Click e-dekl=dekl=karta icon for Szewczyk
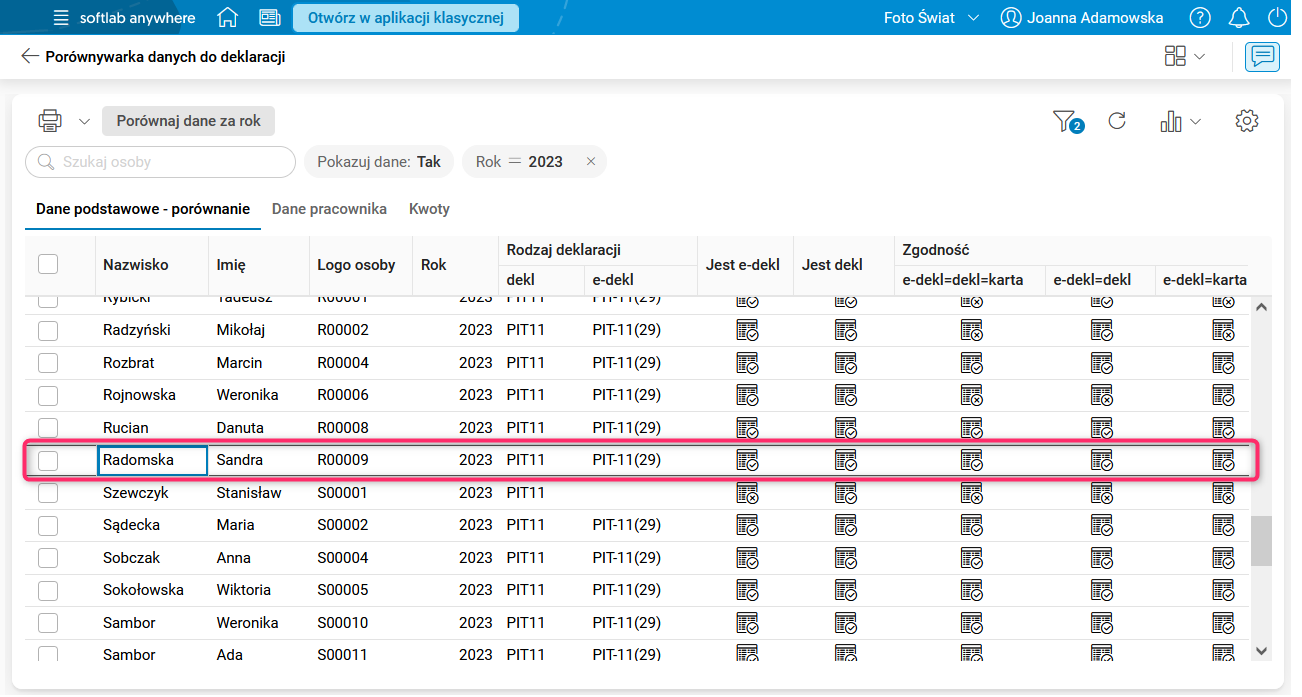This screenshot has height=697, width=1302. [x=972, y=493]
